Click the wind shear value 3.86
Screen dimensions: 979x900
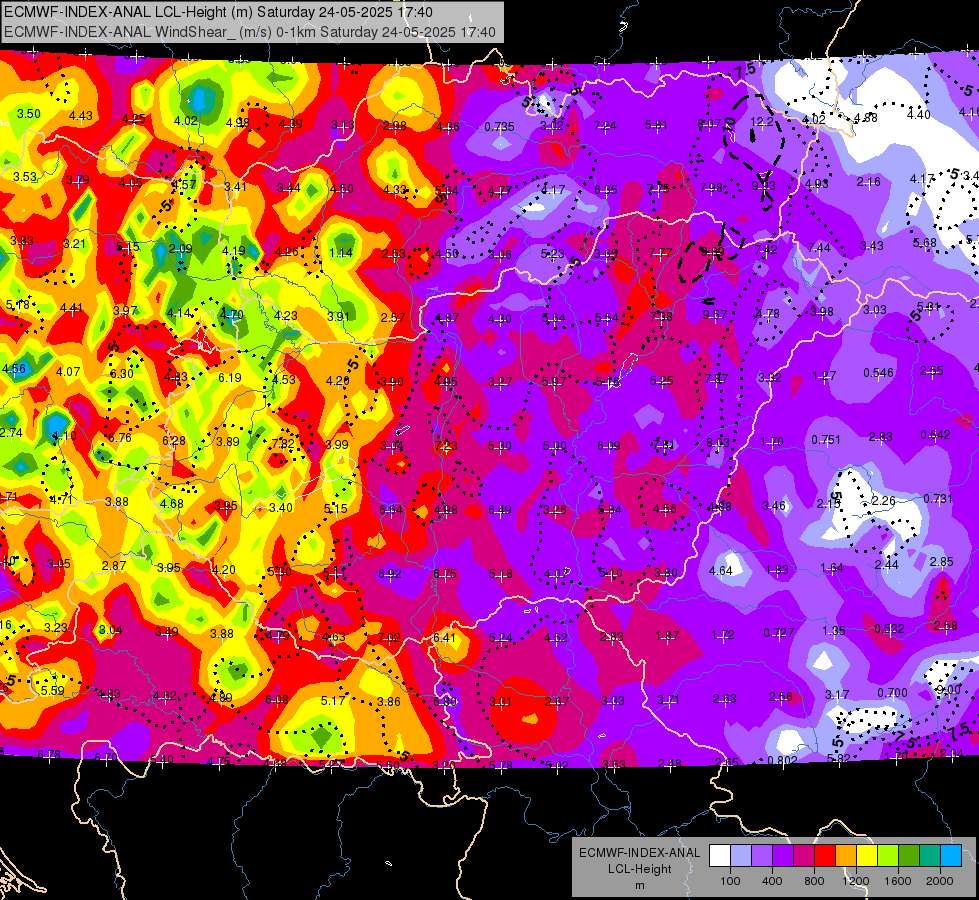coord(388,701)
